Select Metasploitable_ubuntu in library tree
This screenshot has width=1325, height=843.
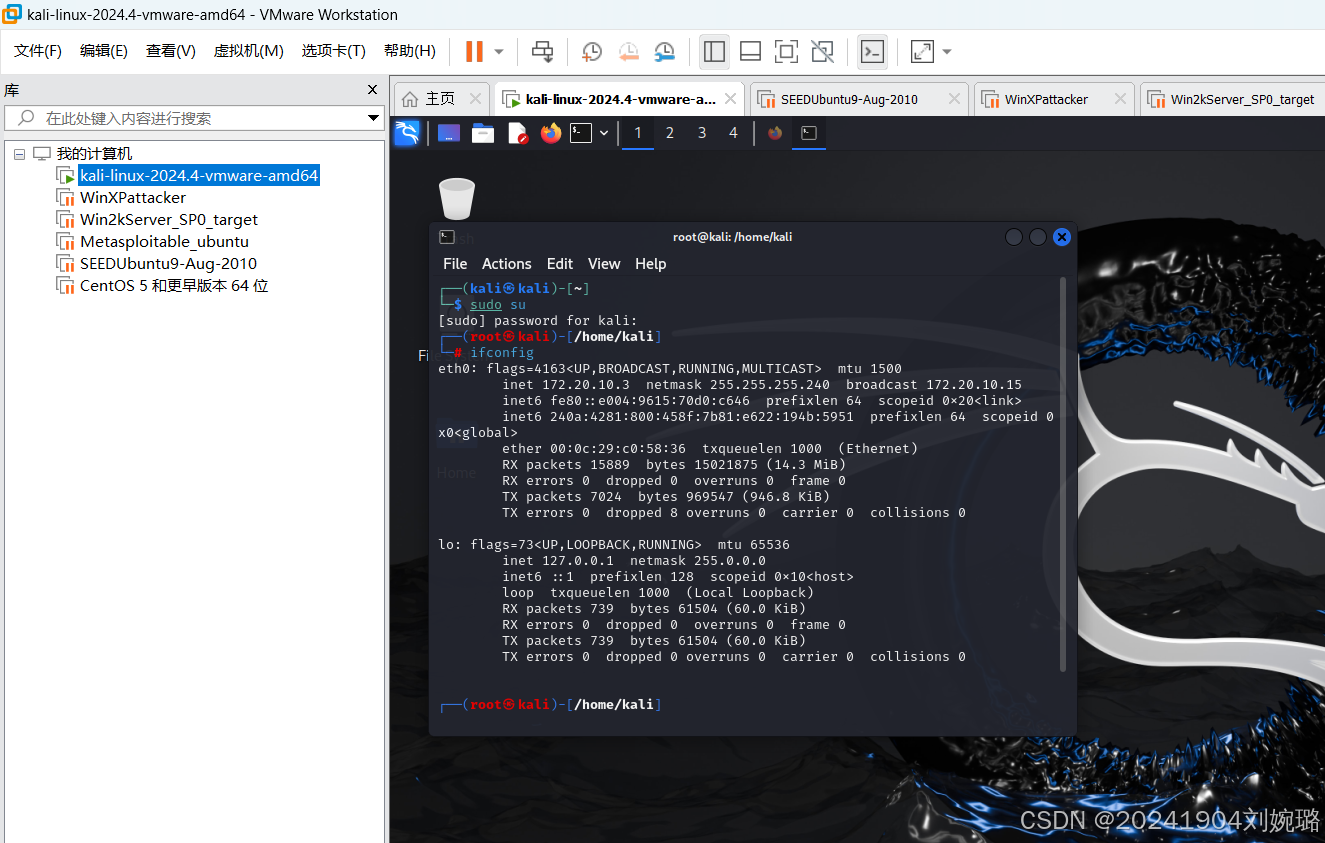(x=164, y=242)
